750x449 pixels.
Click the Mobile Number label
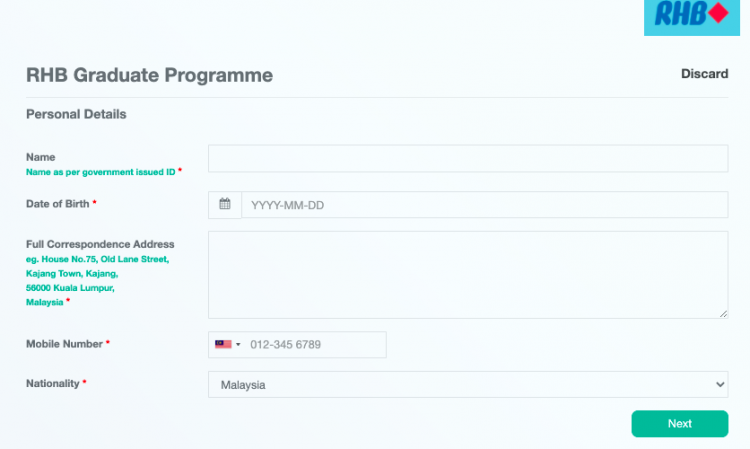(x=64, y=343)
